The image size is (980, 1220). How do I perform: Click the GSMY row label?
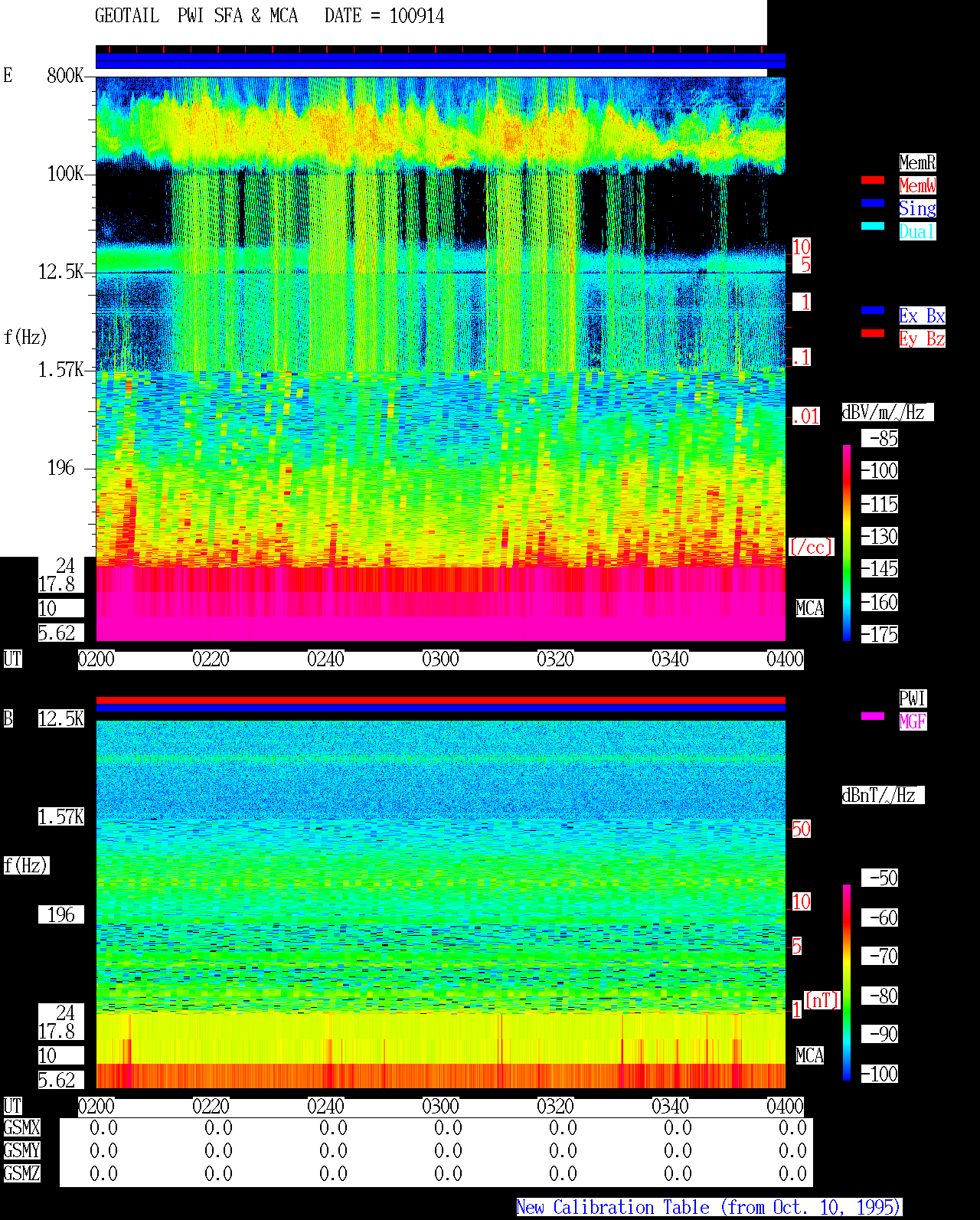(22, 1150)
